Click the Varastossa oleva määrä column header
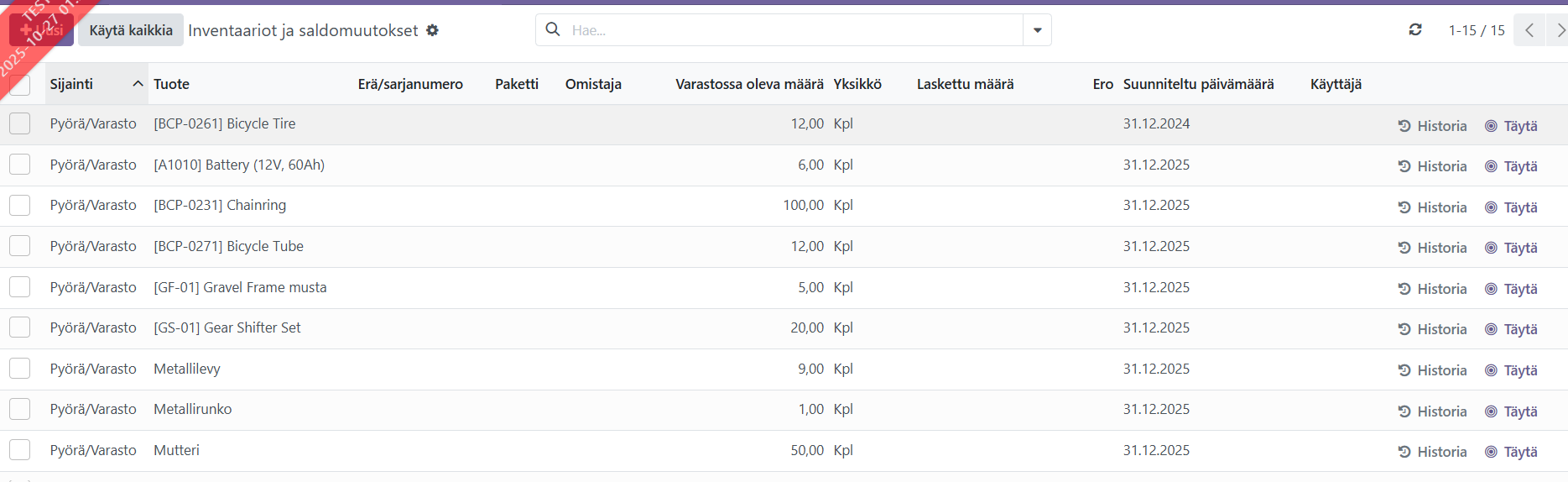 (749, 84)
